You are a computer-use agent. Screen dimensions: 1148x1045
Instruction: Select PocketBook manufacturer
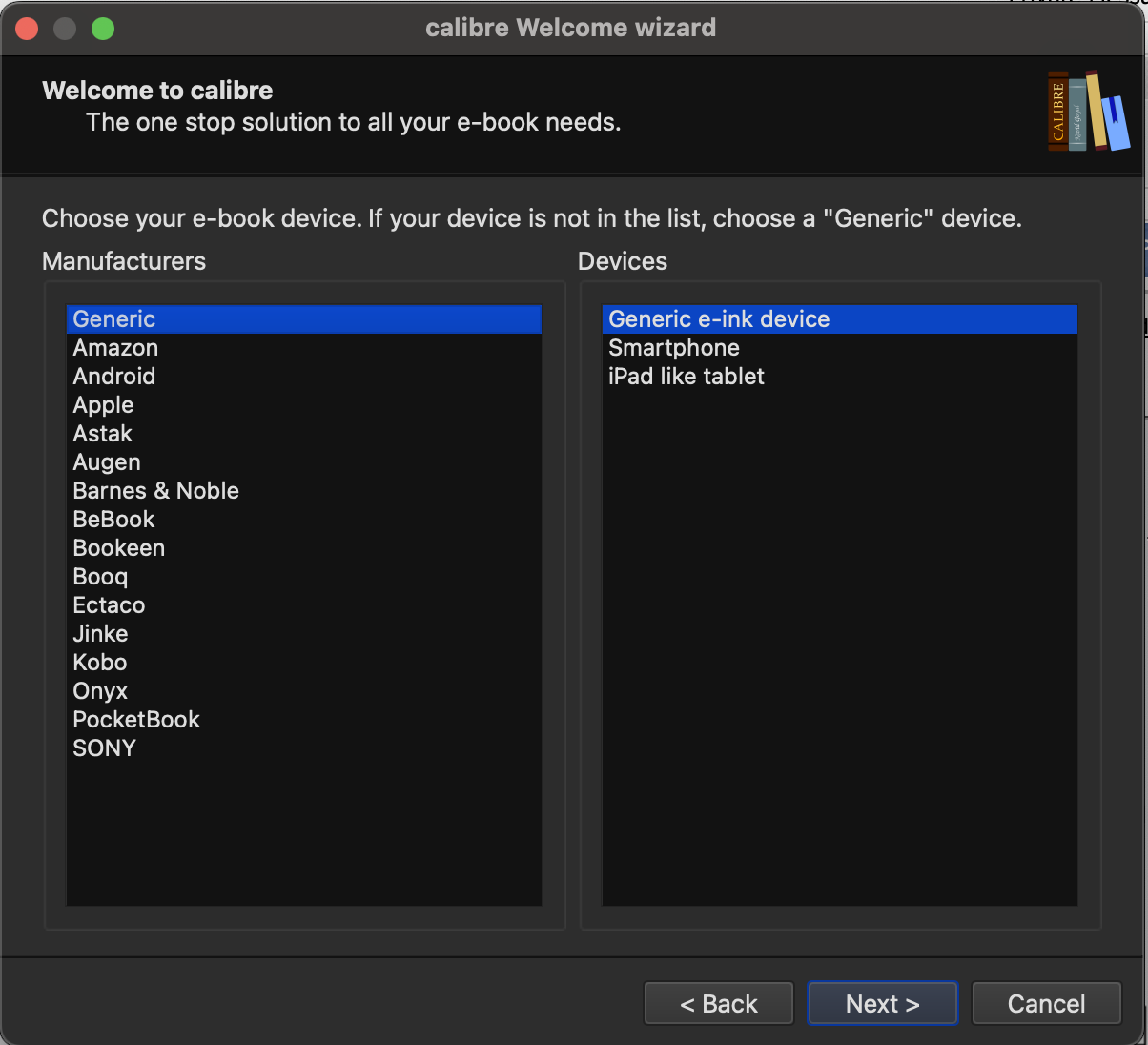coord(304,720)
